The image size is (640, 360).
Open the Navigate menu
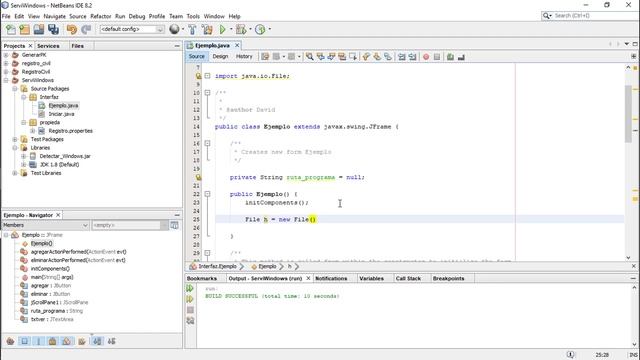point(54,16)
